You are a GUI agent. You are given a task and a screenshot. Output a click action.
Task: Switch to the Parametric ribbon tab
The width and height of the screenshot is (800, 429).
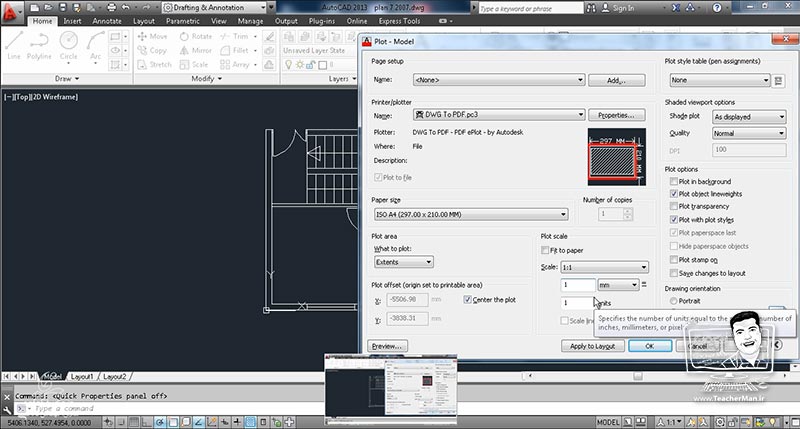click(183, 21)
